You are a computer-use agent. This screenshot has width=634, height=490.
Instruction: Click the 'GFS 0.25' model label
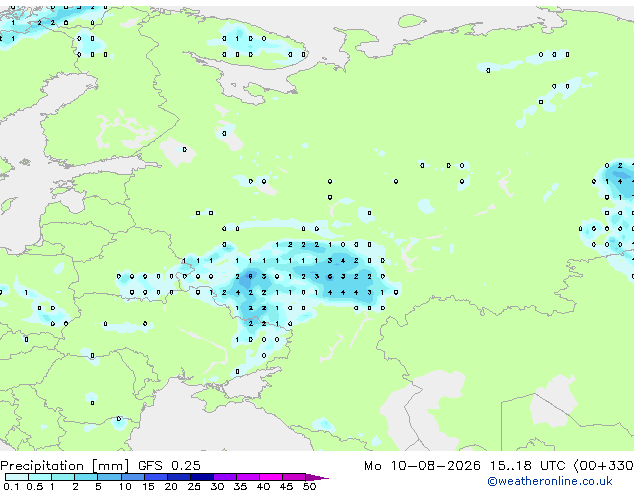pos(169,466)
